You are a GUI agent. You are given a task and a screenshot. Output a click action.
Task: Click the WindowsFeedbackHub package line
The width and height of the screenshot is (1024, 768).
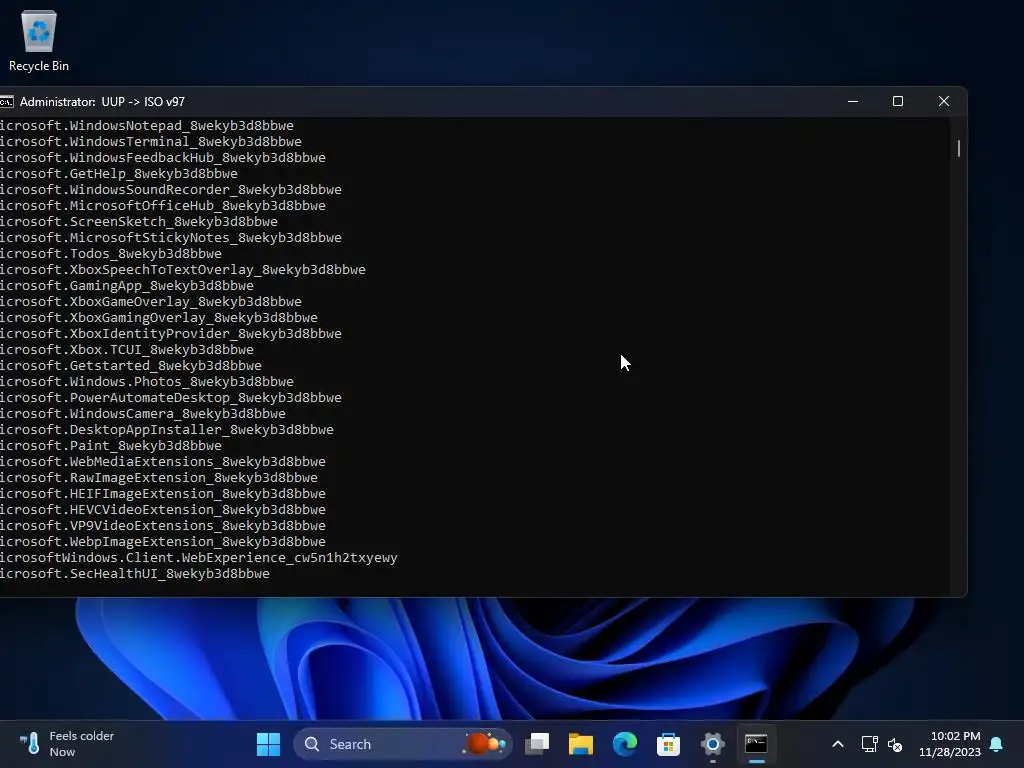(163, 157)
